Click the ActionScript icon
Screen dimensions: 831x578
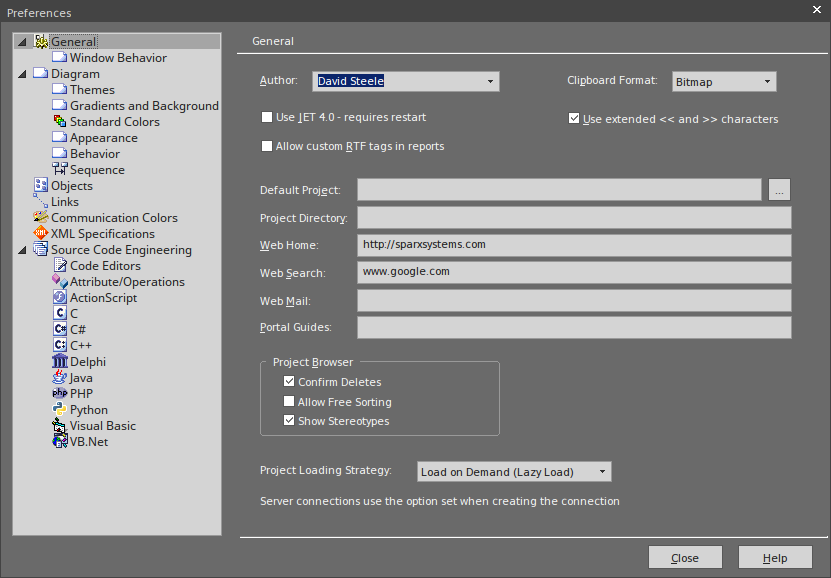59,298
